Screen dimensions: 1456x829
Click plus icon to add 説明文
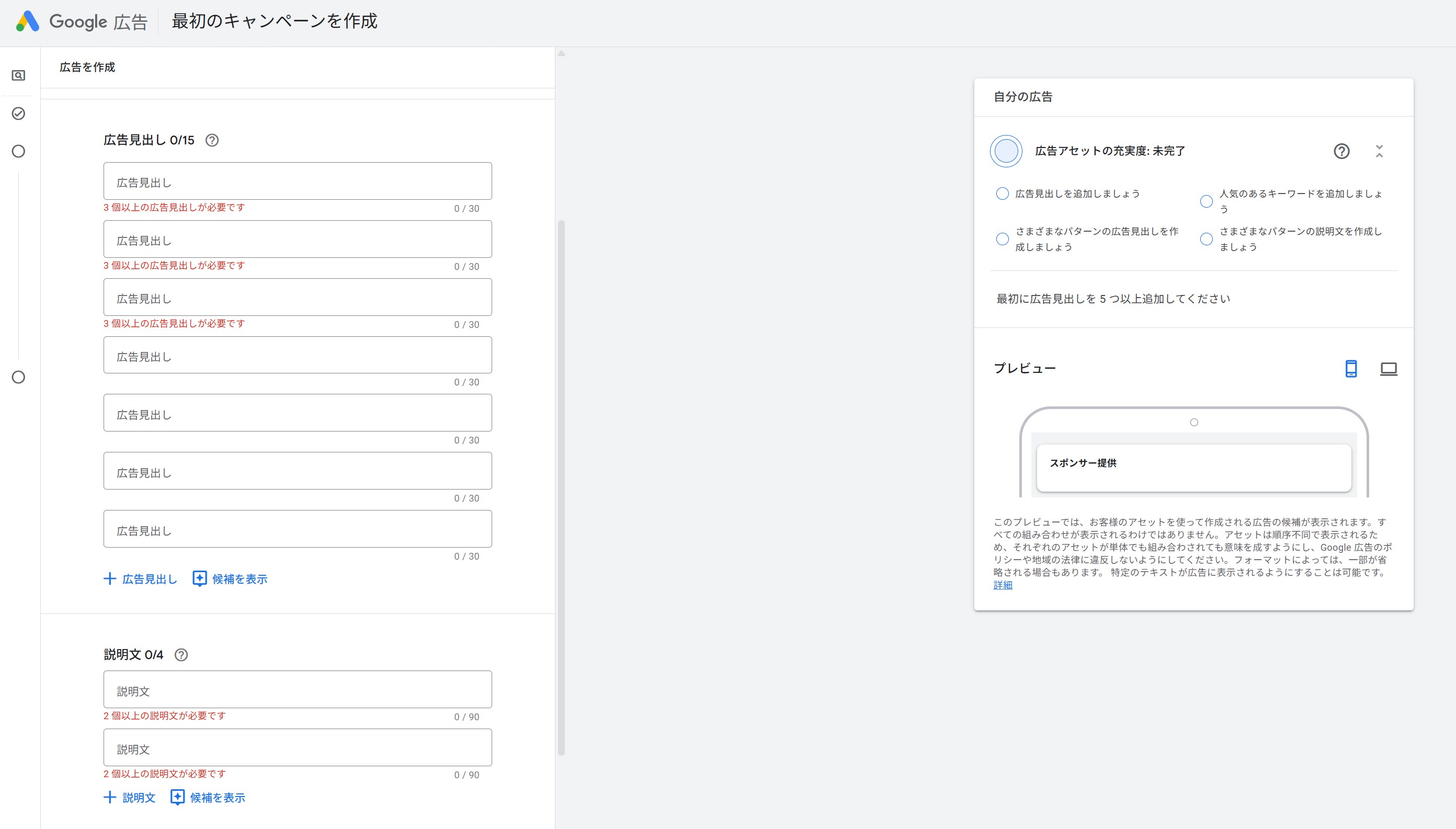110,797
